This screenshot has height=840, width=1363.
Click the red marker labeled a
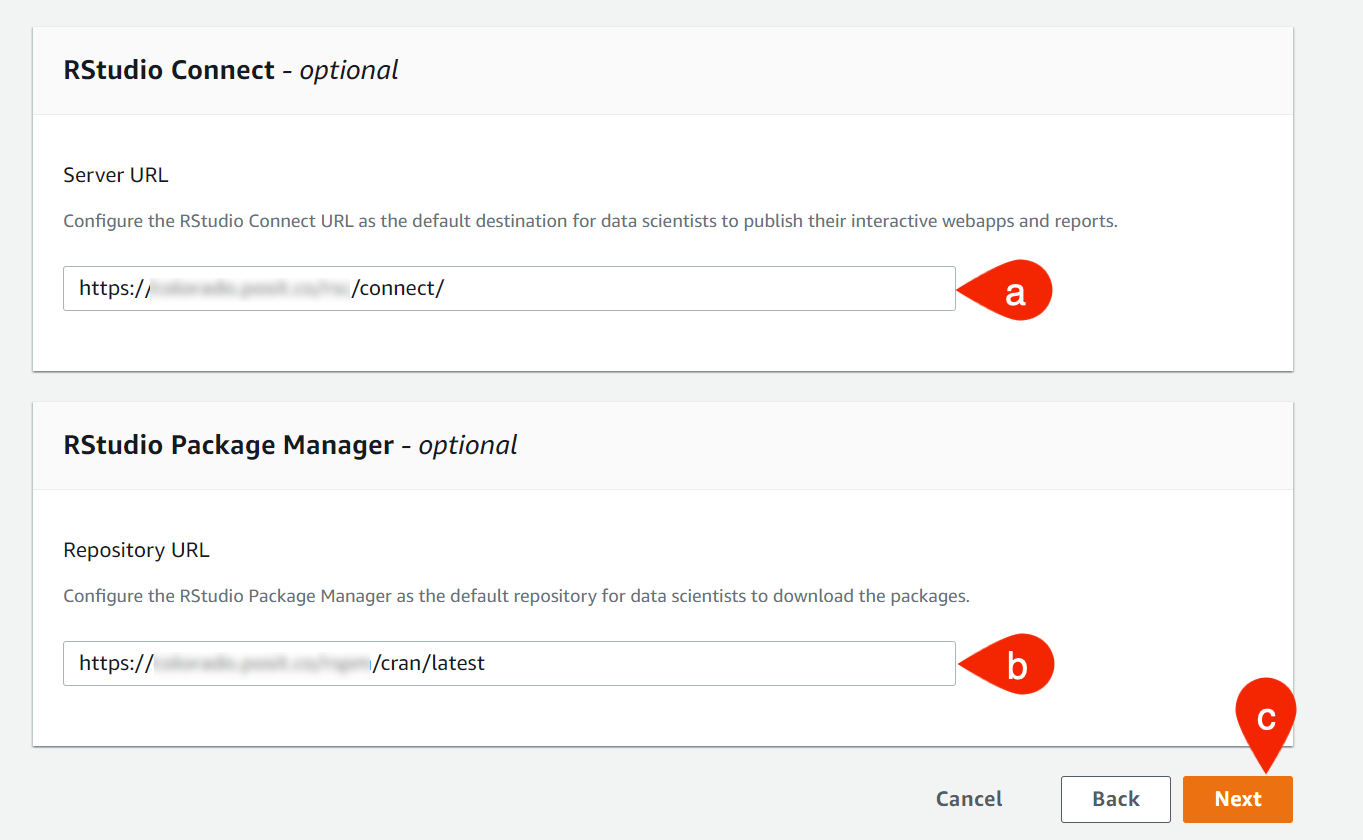pyautogui.click(x=1010, y=292)
